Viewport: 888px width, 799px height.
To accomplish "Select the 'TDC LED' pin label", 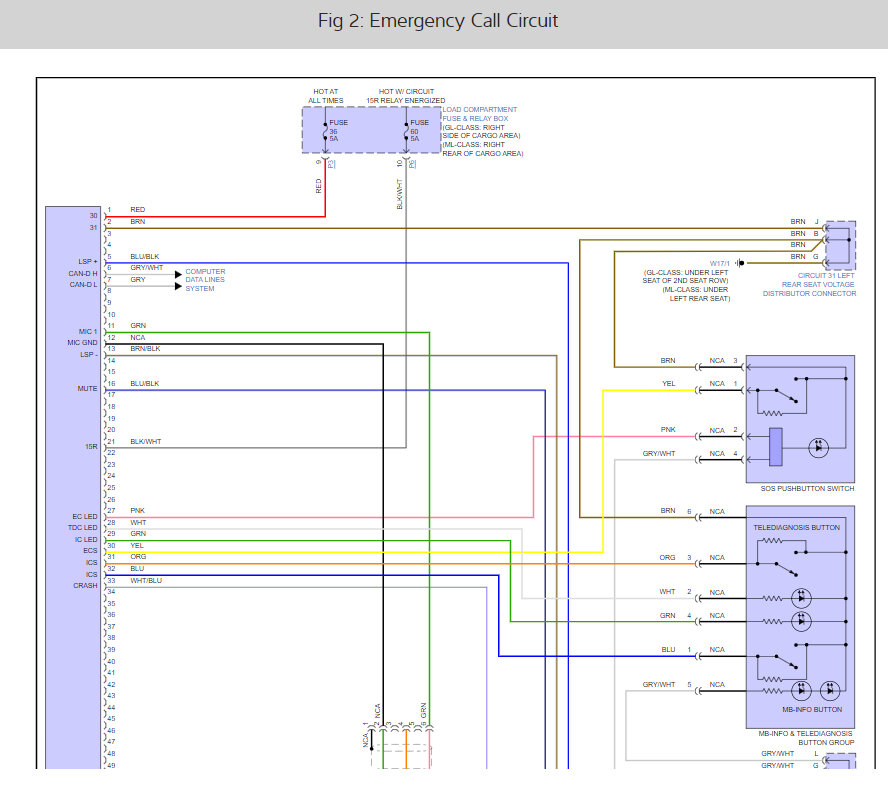I will coord(83,527).
